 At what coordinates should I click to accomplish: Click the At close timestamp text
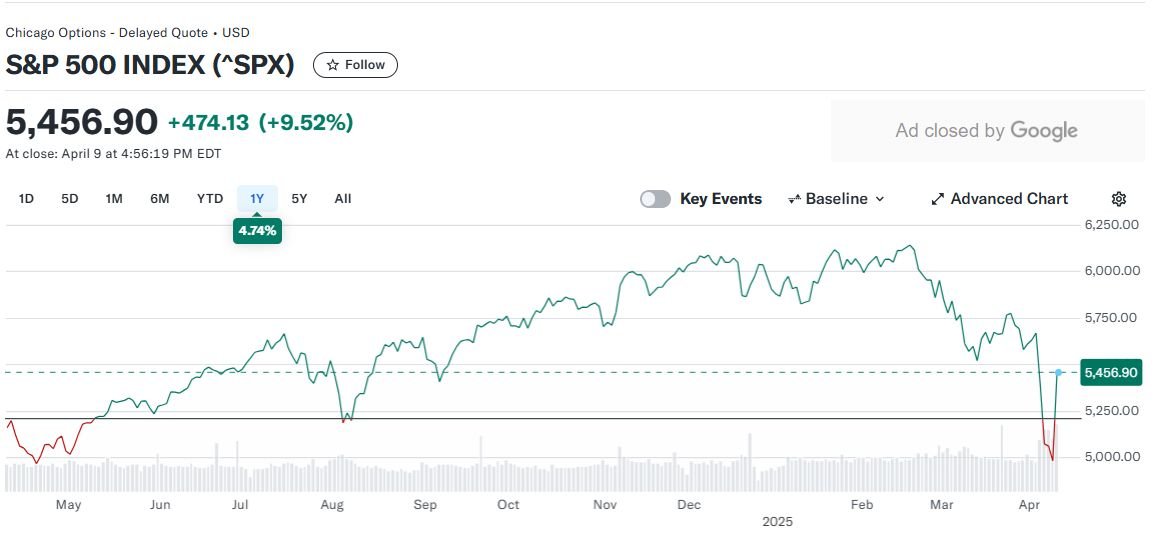[113, 154]
